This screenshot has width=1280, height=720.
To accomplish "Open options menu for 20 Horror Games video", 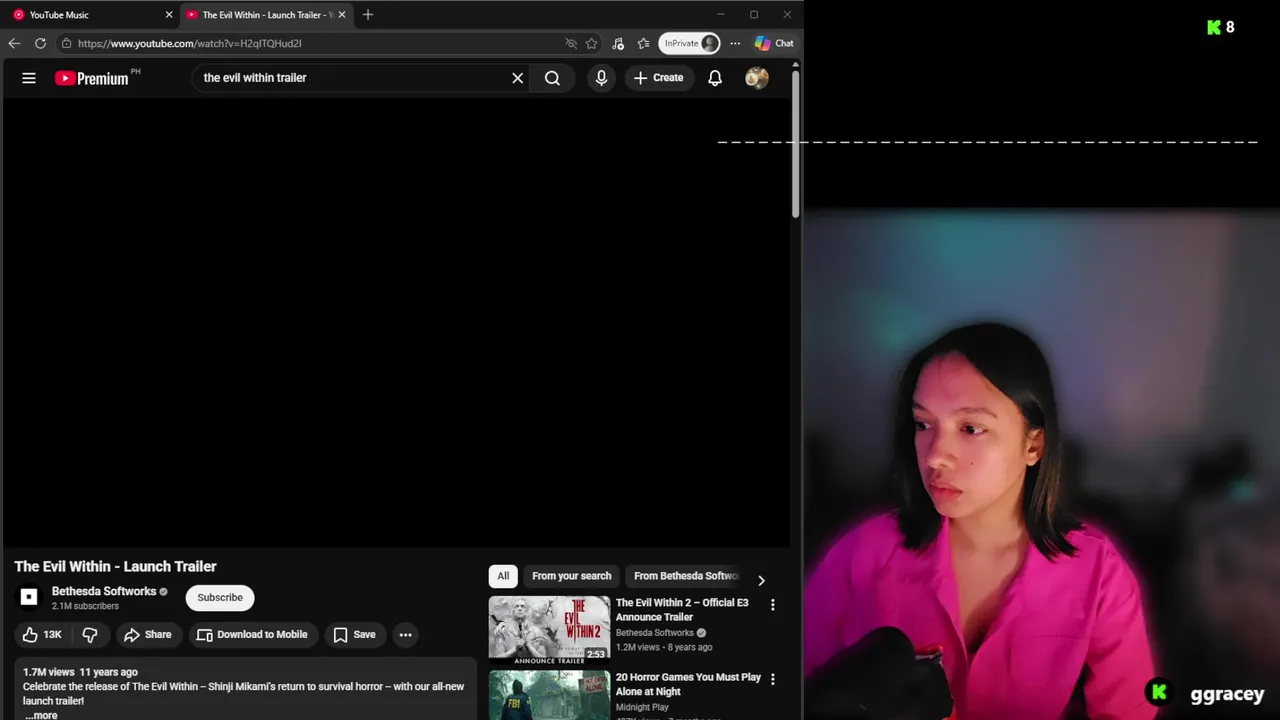I will [772, 679].
